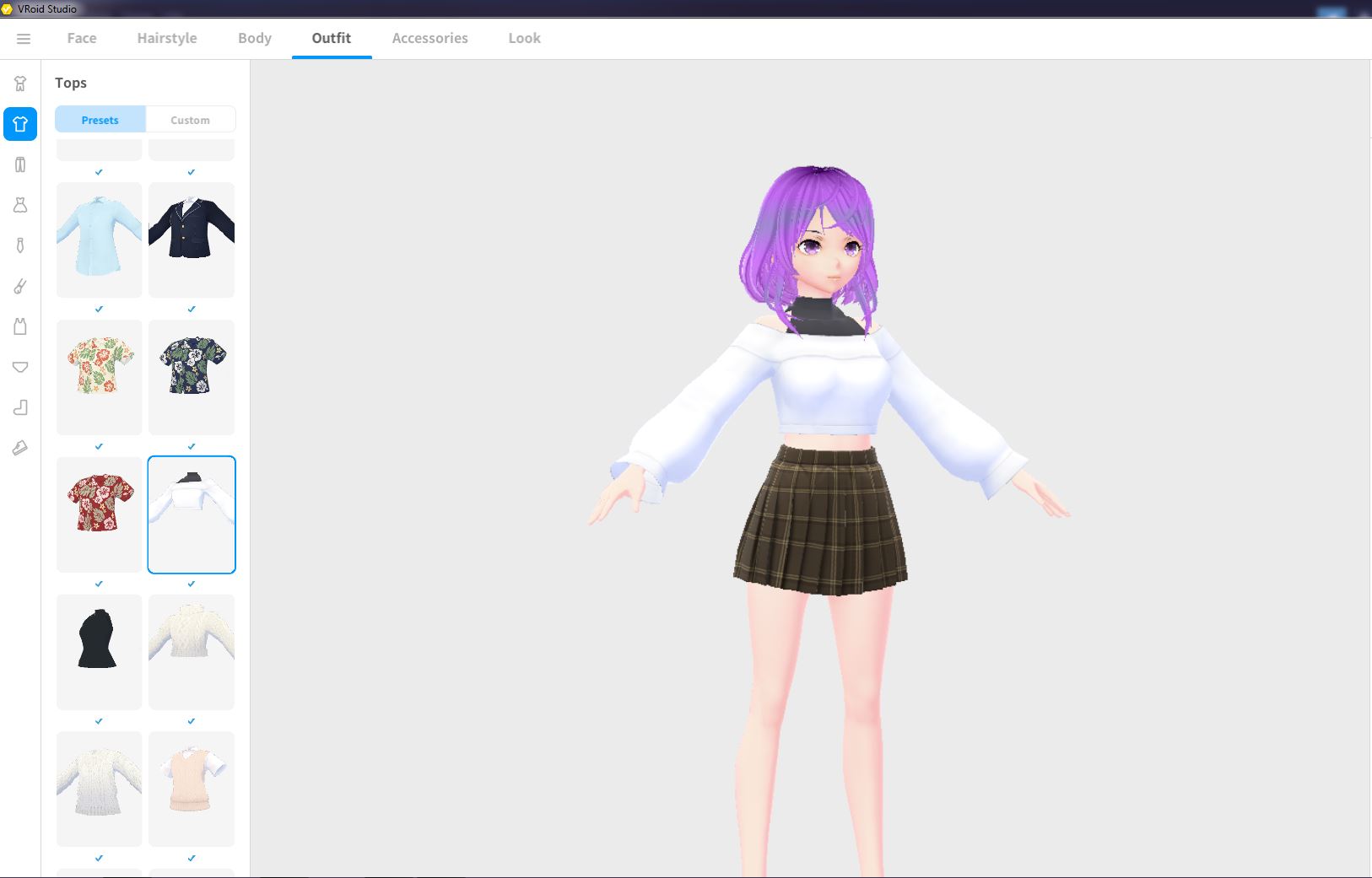
Task: Select the red floral Hawaiian shirt preset
Action: (x=100, y=514)
